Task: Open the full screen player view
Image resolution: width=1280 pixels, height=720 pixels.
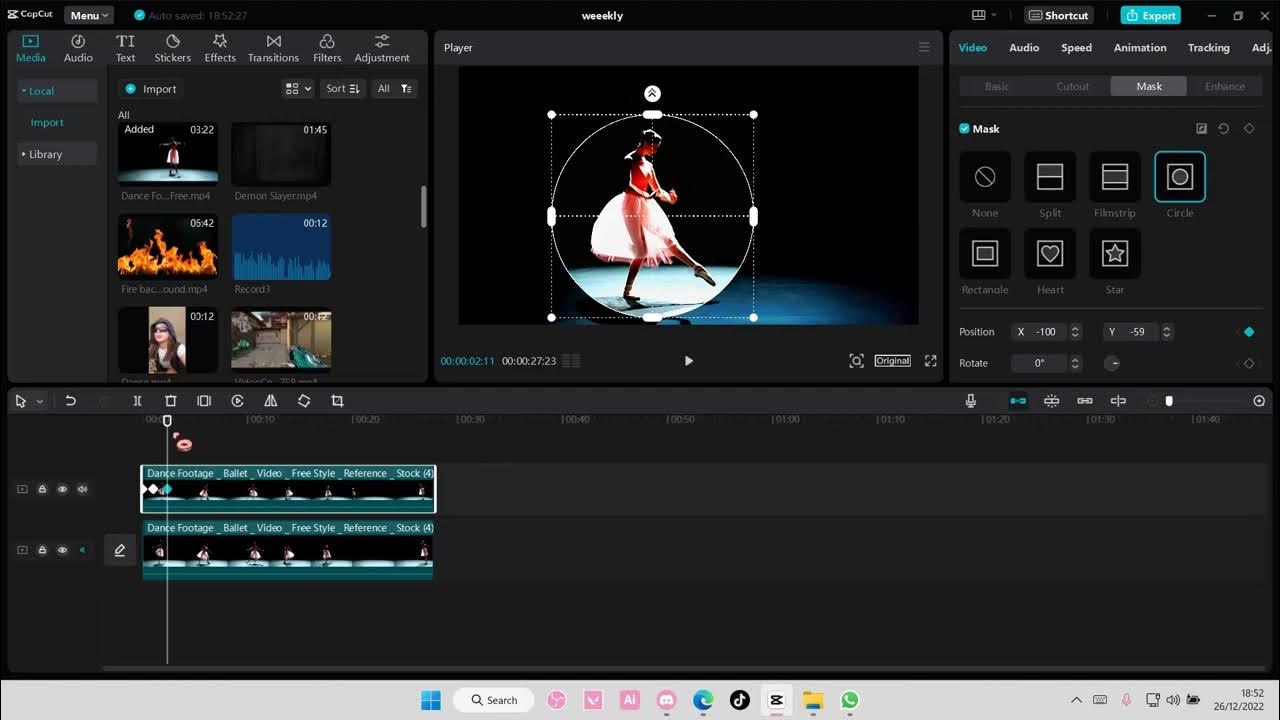Action: click(x=930, y=361)
